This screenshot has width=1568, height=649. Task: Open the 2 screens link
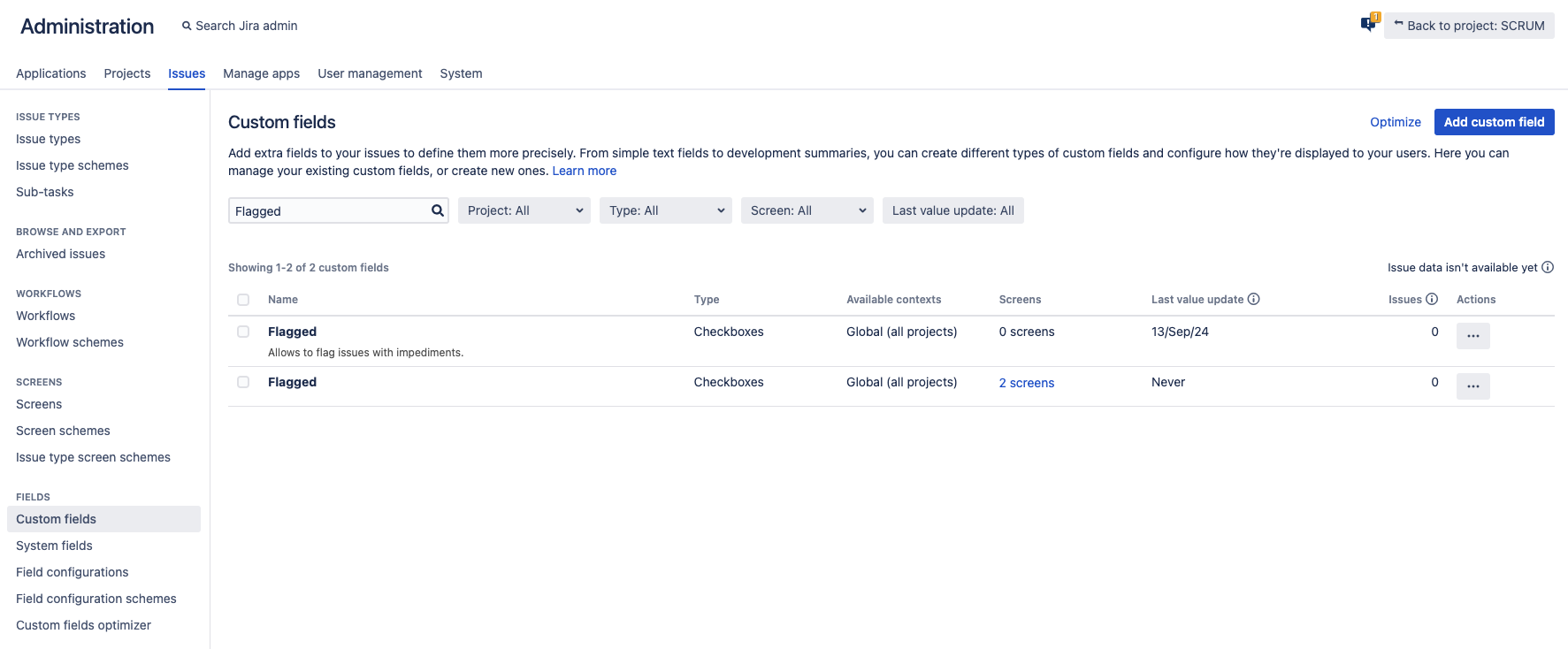coord(1026,383)
